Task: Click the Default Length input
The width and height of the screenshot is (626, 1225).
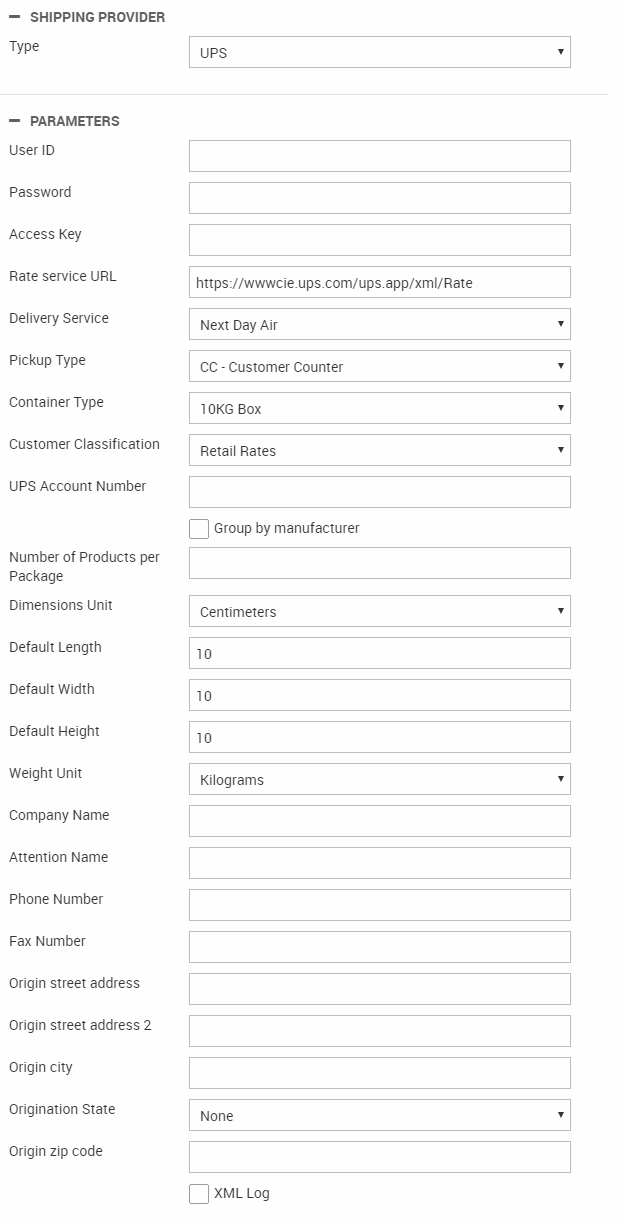Action: point(379,654)
